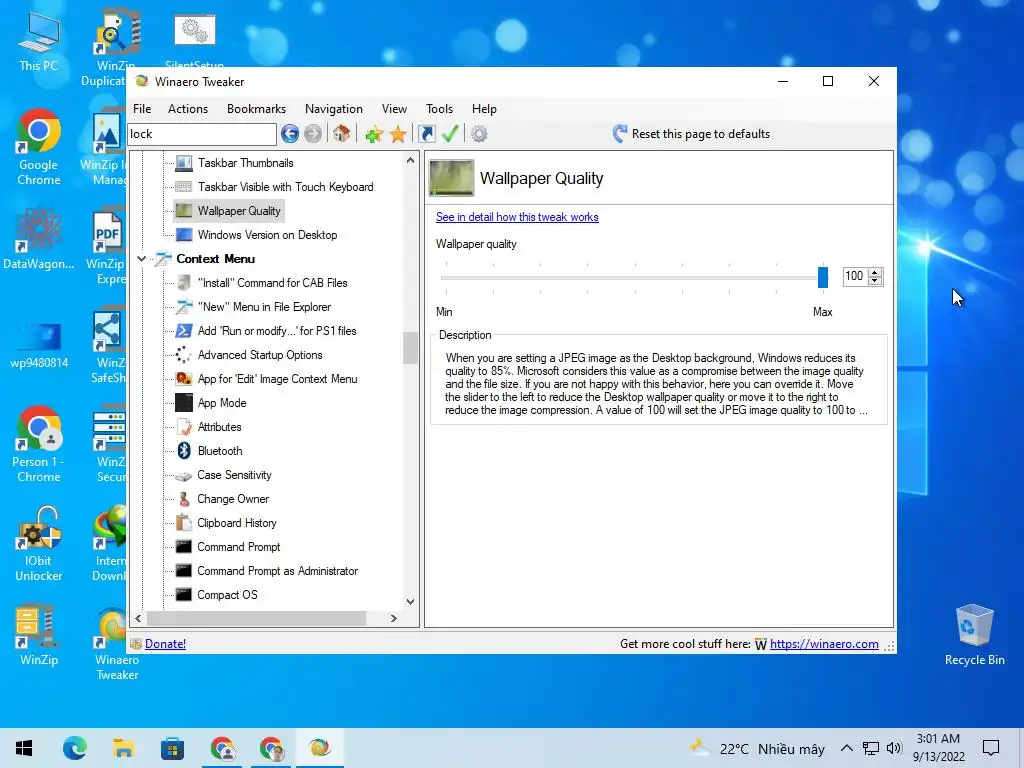The width and height of the screenshot is (1024, 768).
Task: Click the green checkmark toolbar icon
Action: tap(450, 134)
